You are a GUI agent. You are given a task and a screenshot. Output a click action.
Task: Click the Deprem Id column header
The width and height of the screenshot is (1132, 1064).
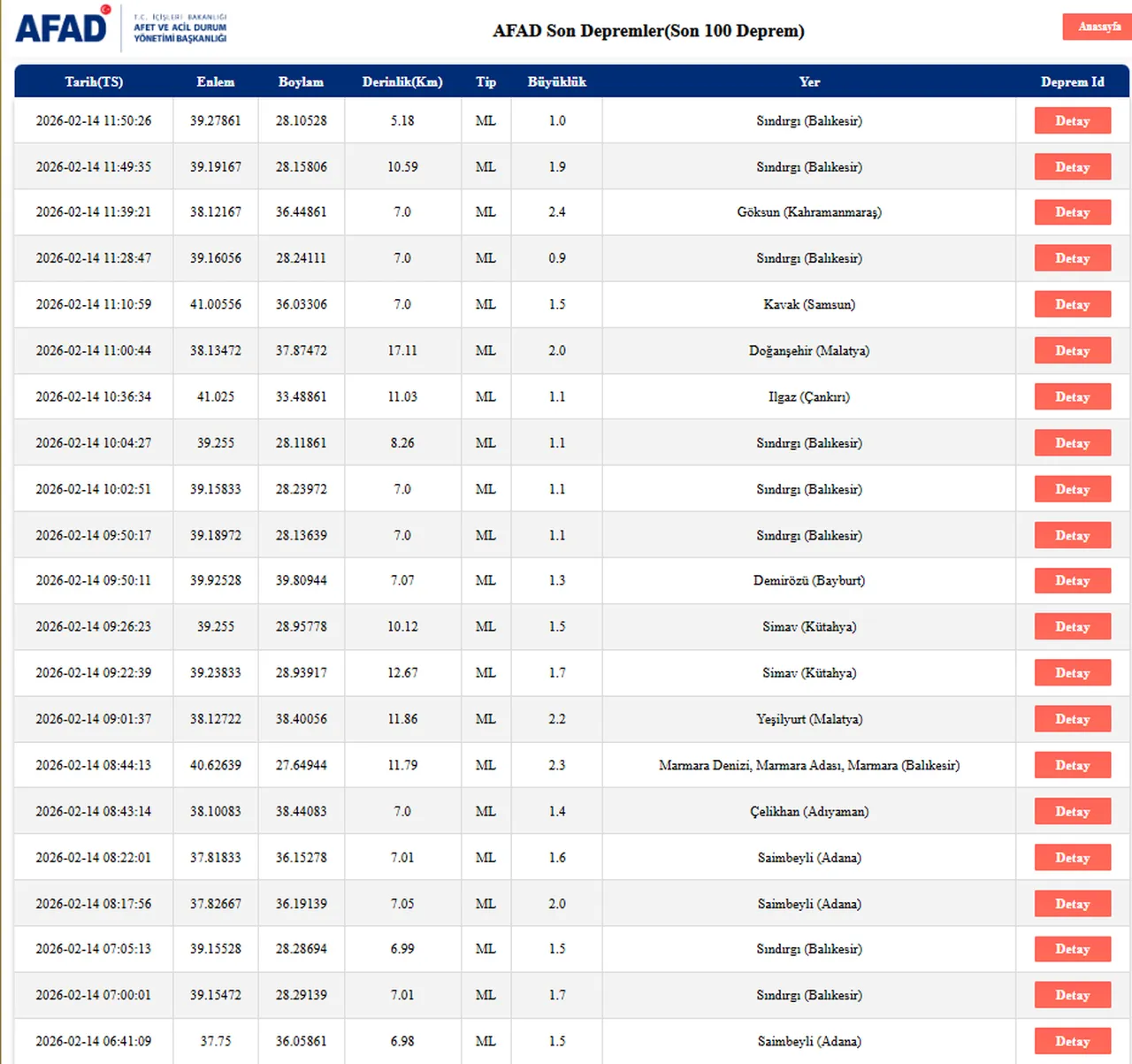click(x=1072, y=81)
